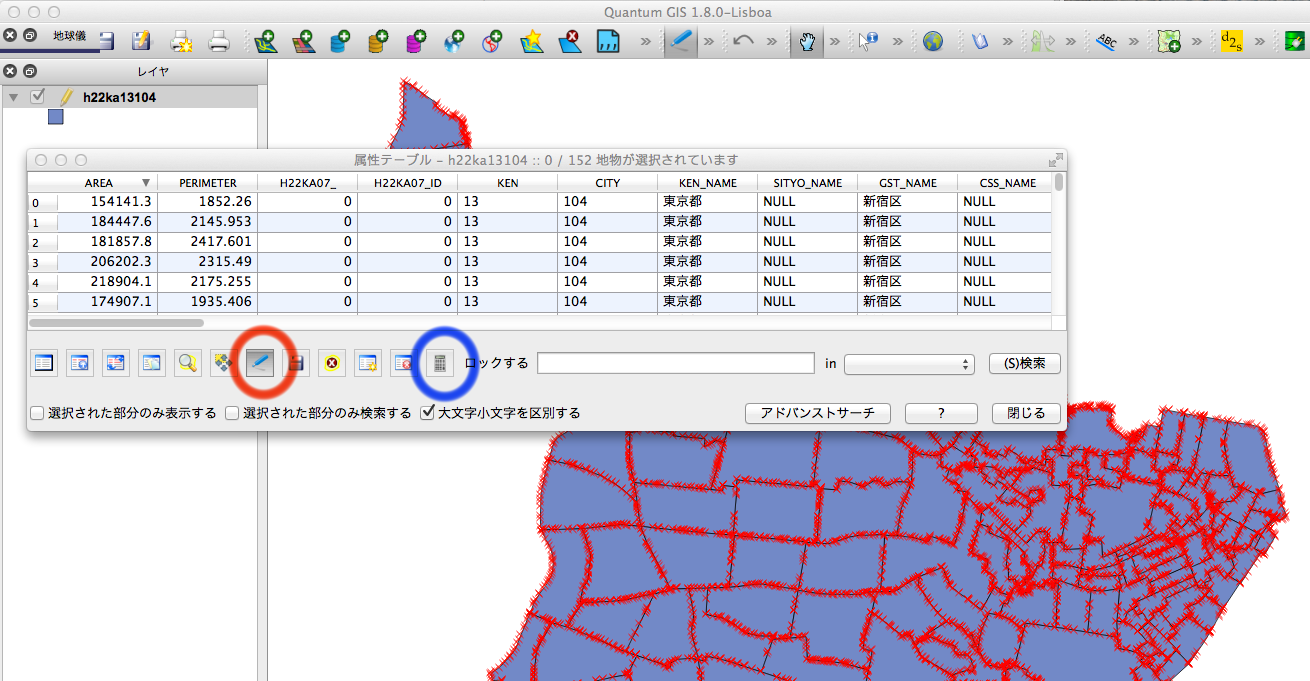Click the magnifier zoom-to-selection icon in table
The image size is (1310, 681).
187,363
